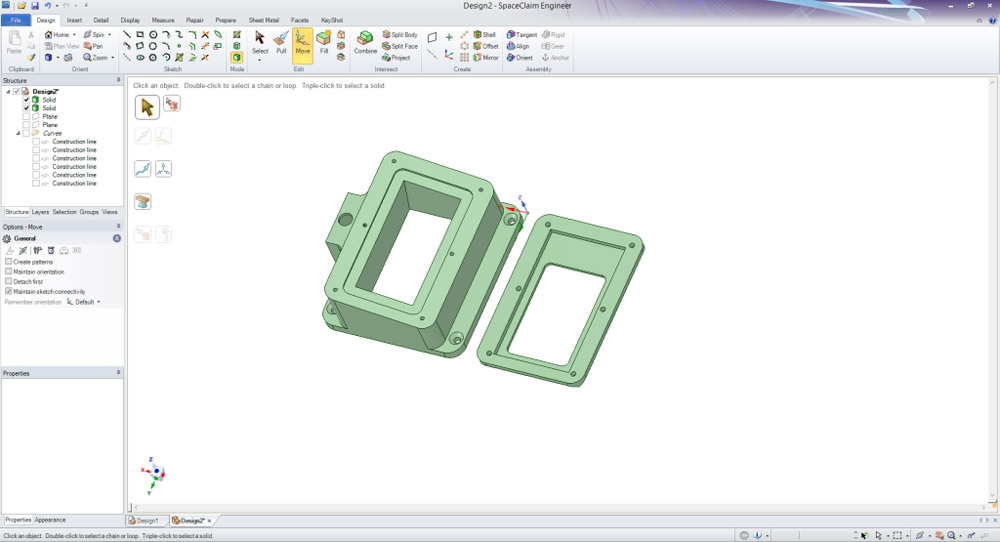Toggle the Detach first checkbox
This screenshot has width=1000, height=542.
9,282
